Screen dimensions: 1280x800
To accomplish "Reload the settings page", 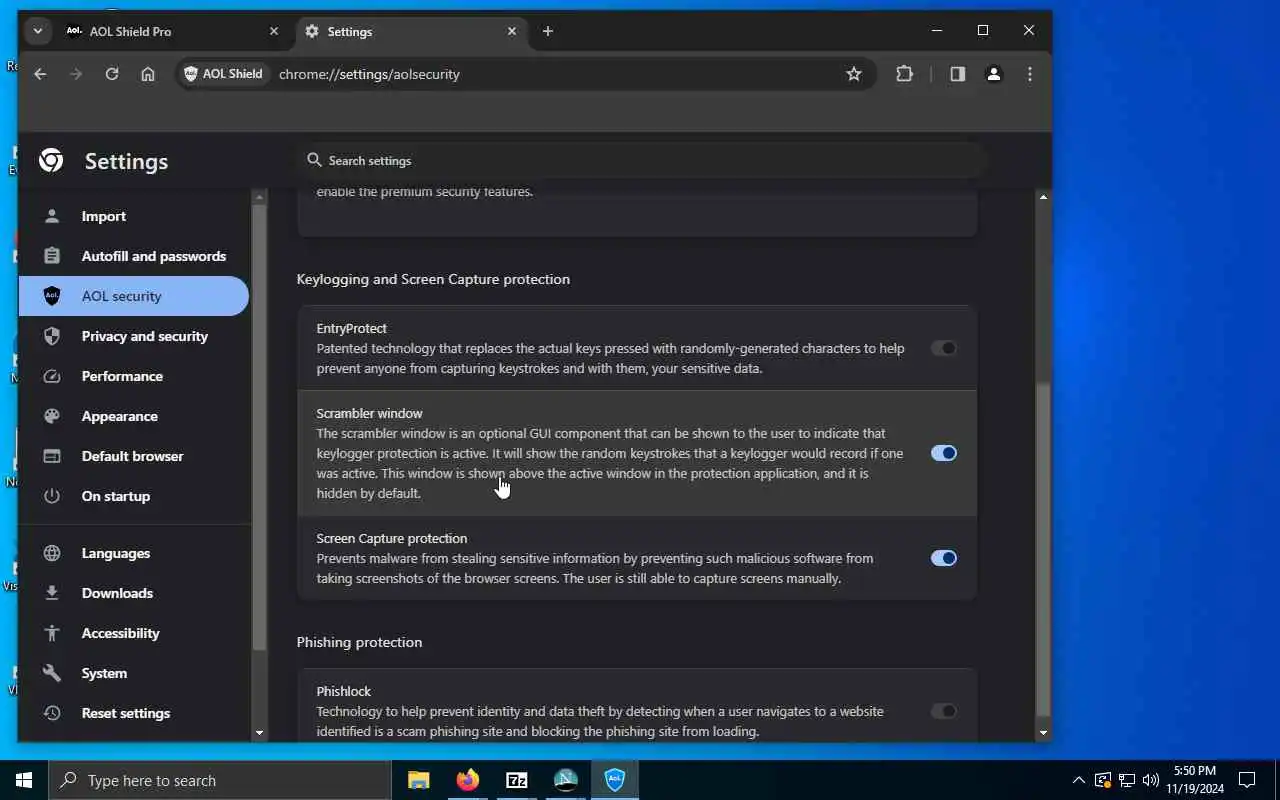I will tap(112, 74).
